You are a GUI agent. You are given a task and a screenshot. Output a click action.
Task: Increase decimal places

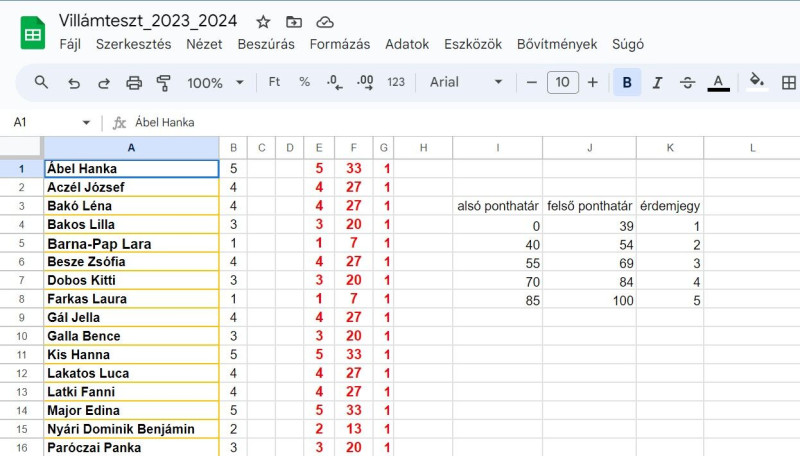[x=365, y=82]
